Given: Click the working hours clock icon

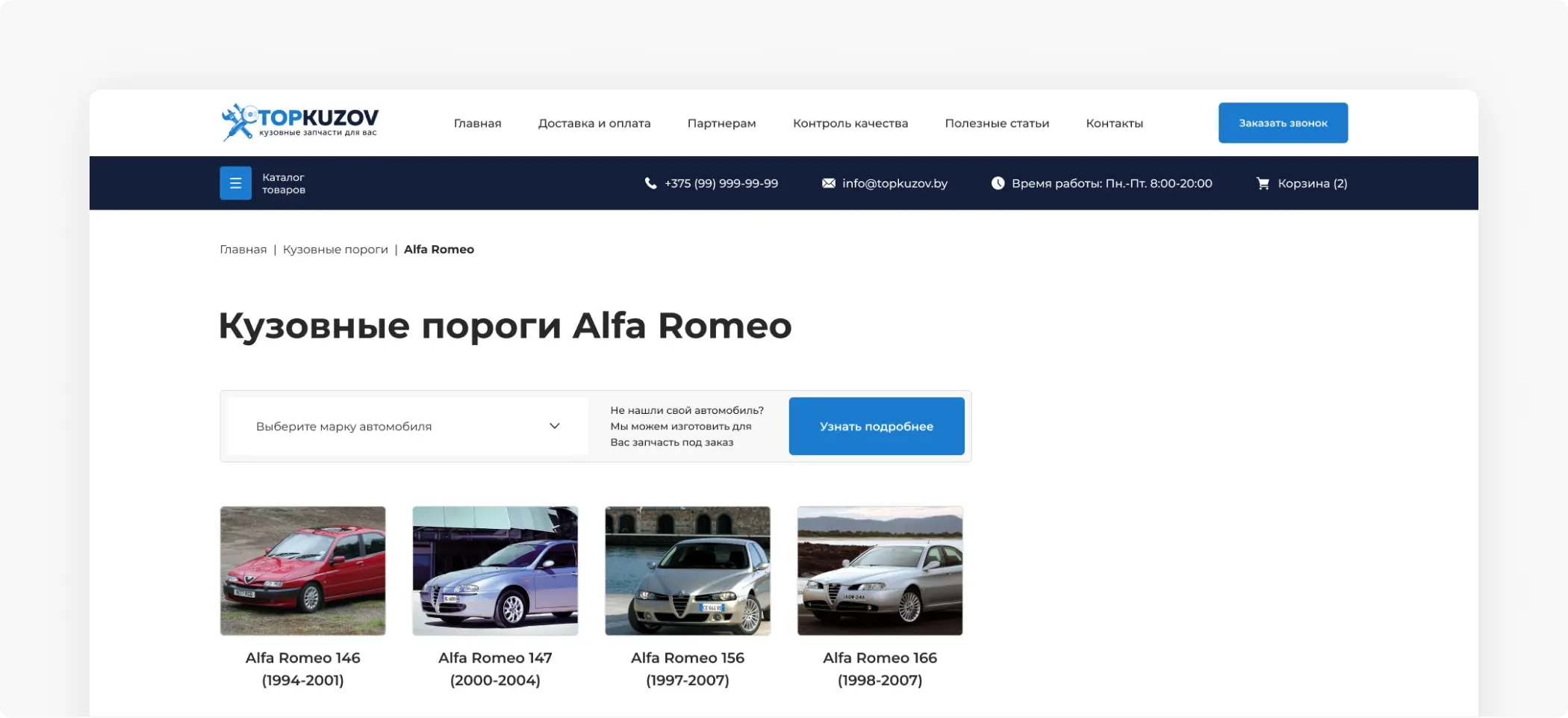Looking at the screenshot, I should pyautogui.click(x=998, y=183).
